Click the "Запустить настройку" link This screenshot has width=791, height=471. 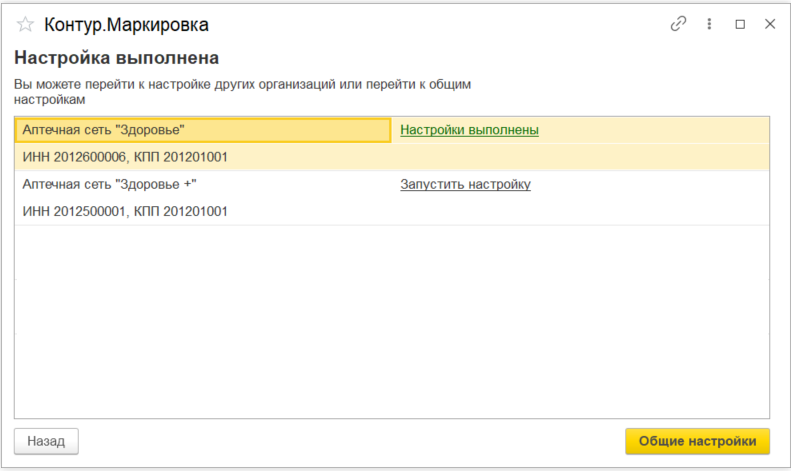(465, 185)
